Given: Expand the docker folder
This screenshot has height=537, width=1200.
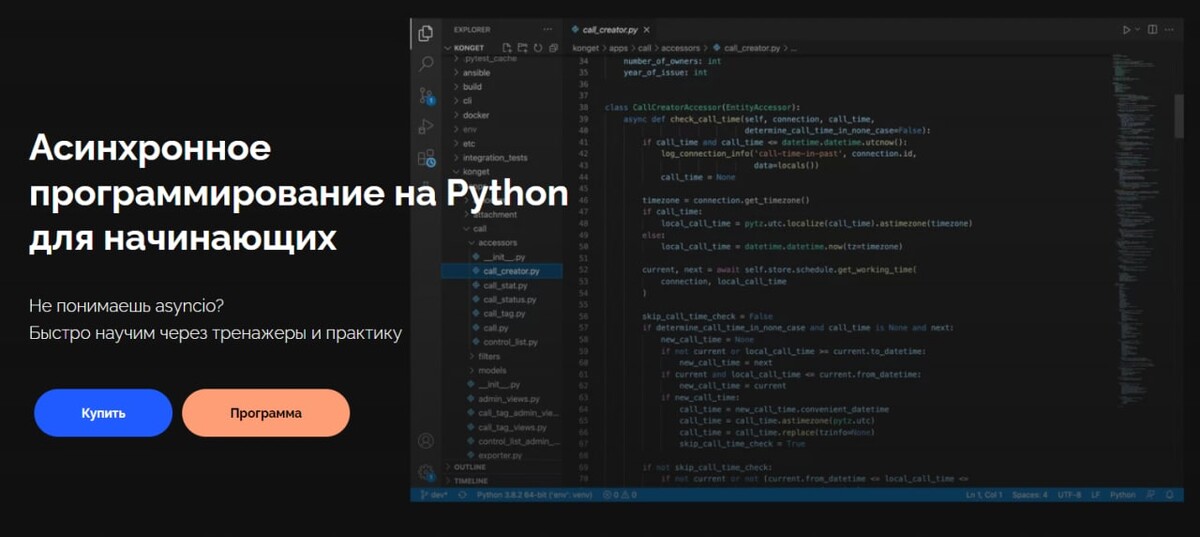Looking at the screenshot, I should tap(475, 115).
